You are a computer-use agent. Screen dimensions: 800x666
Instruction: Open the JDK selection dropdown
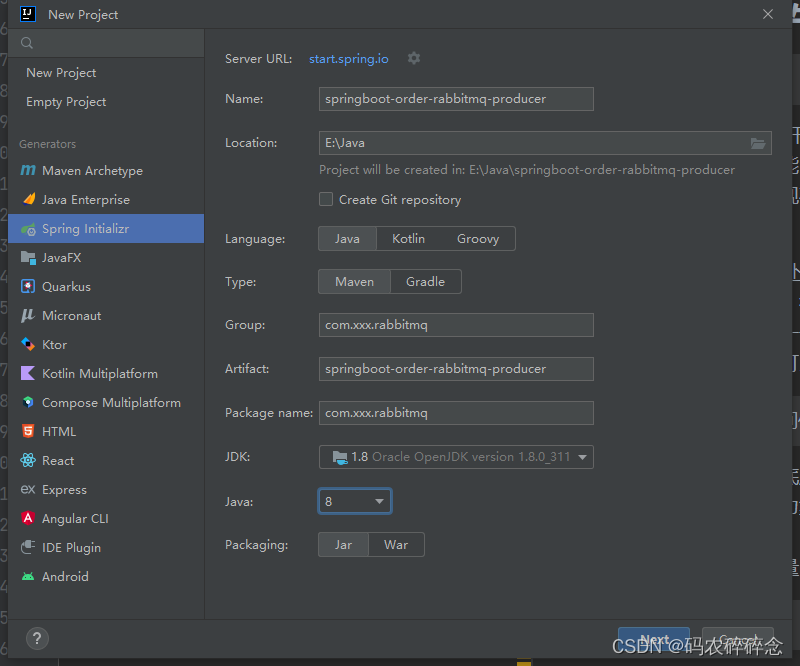(x=456, y=457)
